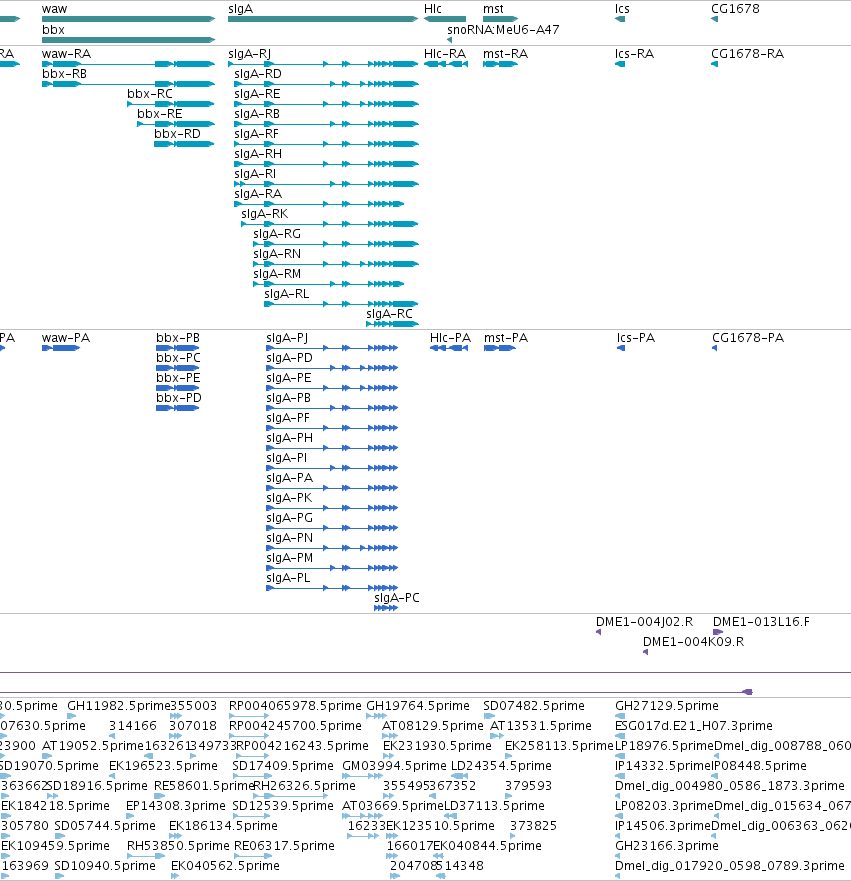Open the slgA-RN transcript label
Image resolution: width=851 pixels, height=881 pixels.
click(x=277, y=254)
